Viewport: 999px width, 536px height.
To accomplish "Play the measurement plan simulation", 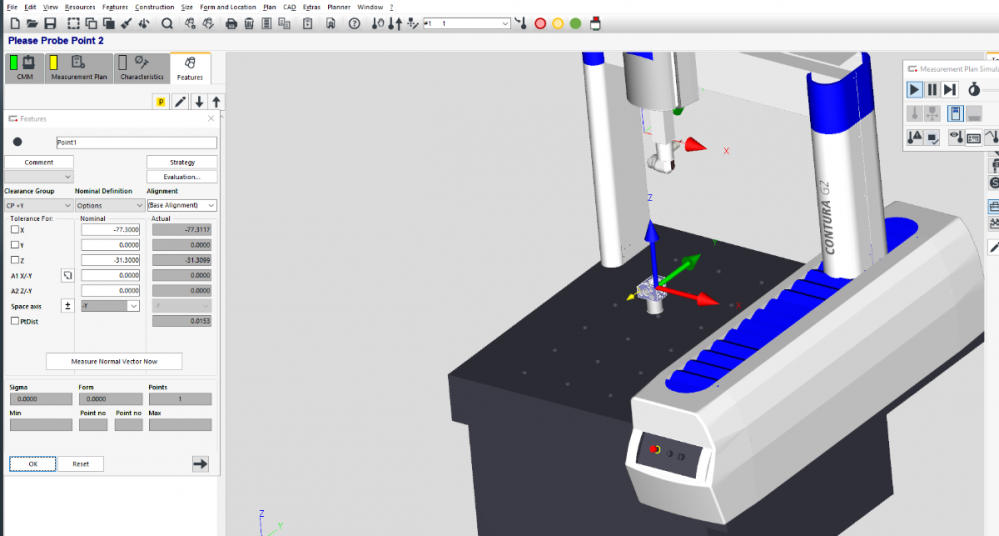I will pos(914,90).
